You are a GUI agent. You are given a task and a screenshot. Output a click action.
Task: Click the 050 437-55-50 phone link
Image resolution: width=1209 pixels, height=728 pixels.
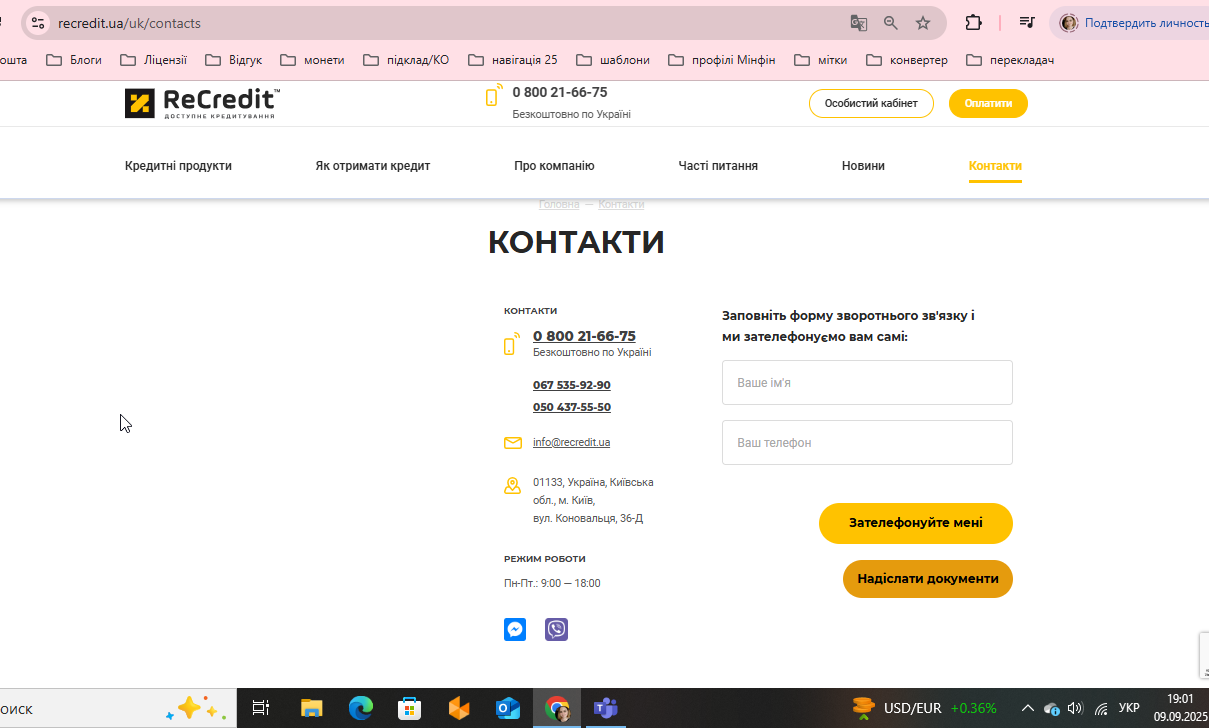tap(572, 408)
